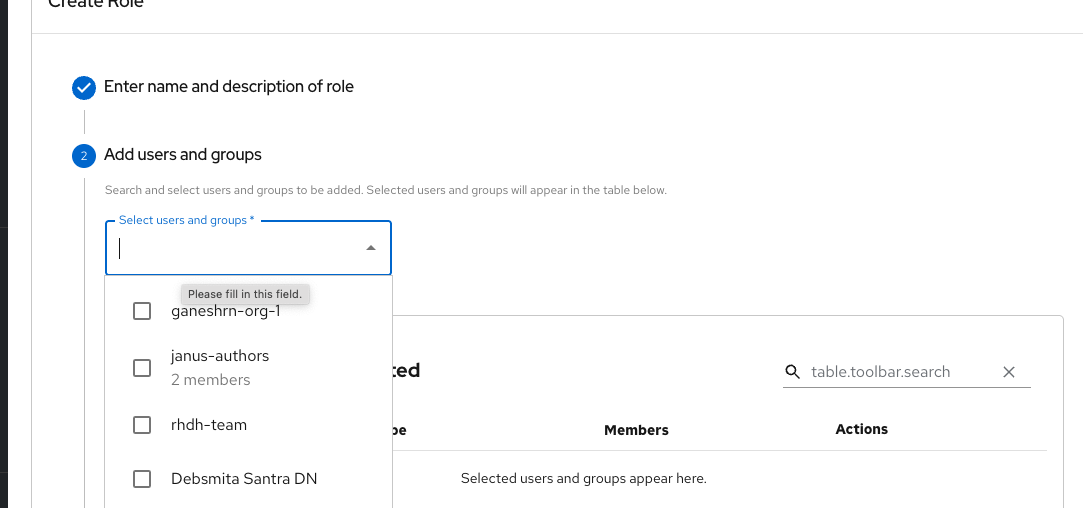Open the 'Enter name and description of role' step

tap(229, 87)
